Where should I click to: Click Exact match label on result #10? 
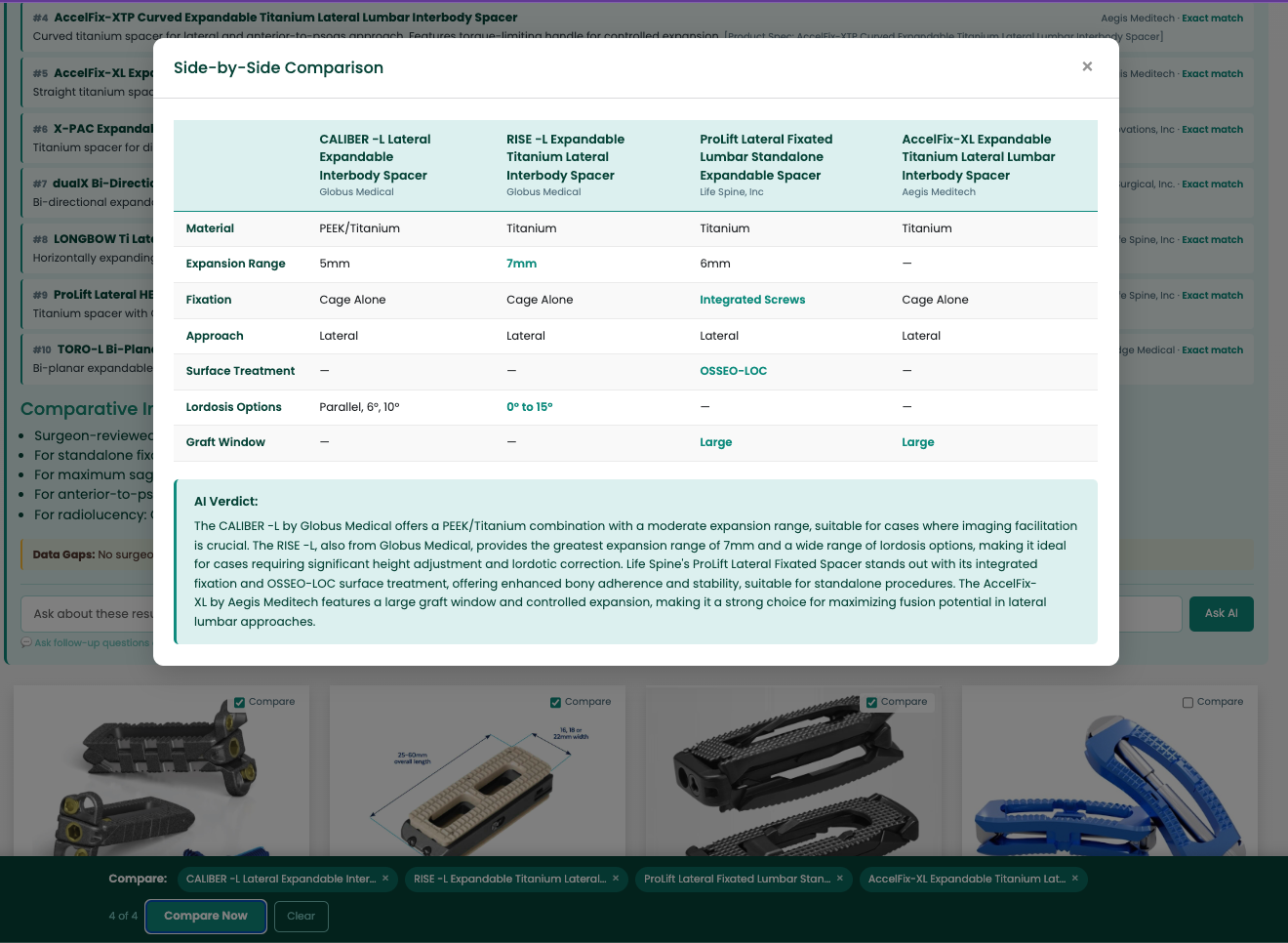click(1212, 349)
